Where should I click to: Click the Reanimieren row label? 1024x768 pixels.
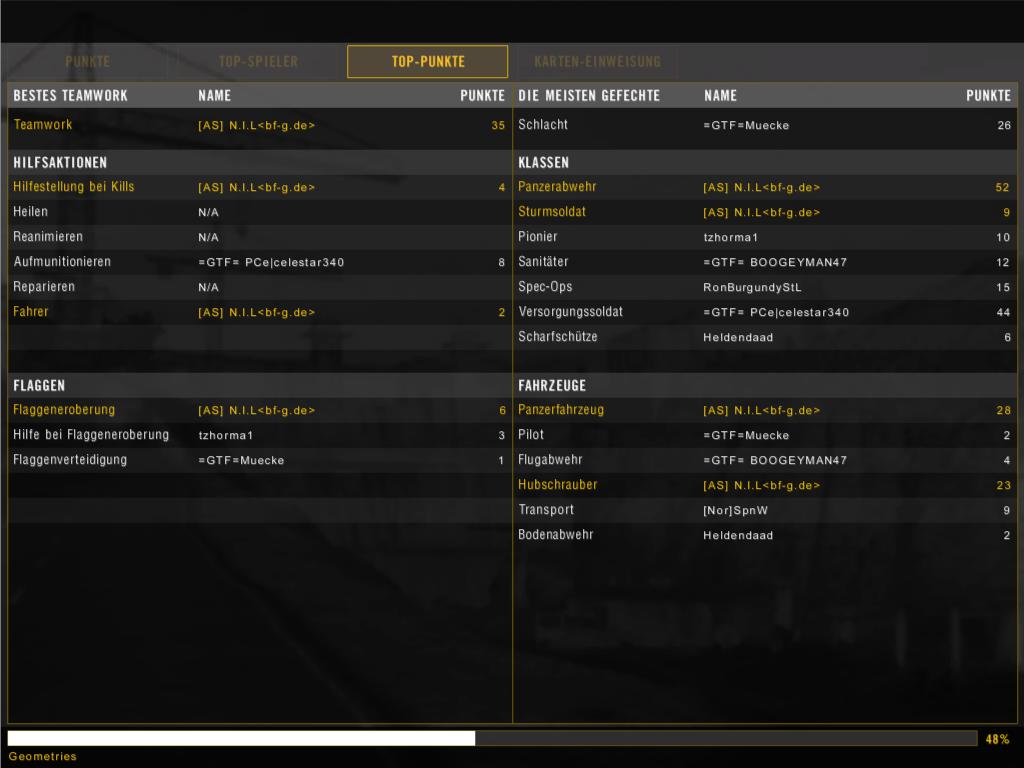(48, 236)
